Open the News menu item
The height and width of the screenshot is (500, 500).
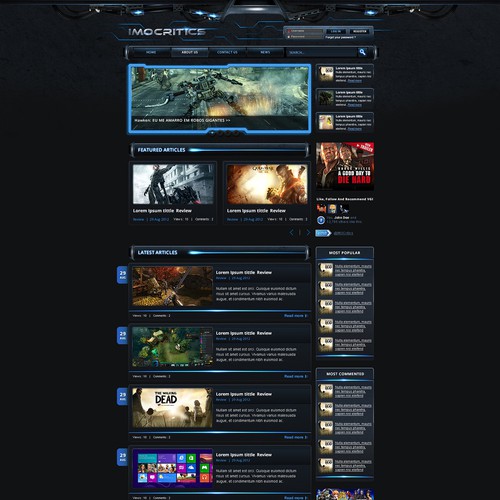[x=265, y=52]
